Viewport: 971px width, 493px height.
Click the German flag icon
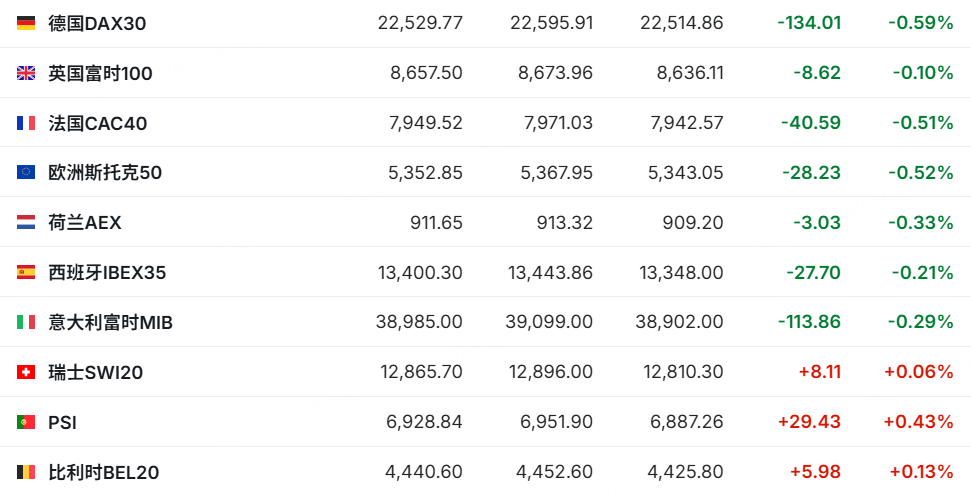pos(26,24)
